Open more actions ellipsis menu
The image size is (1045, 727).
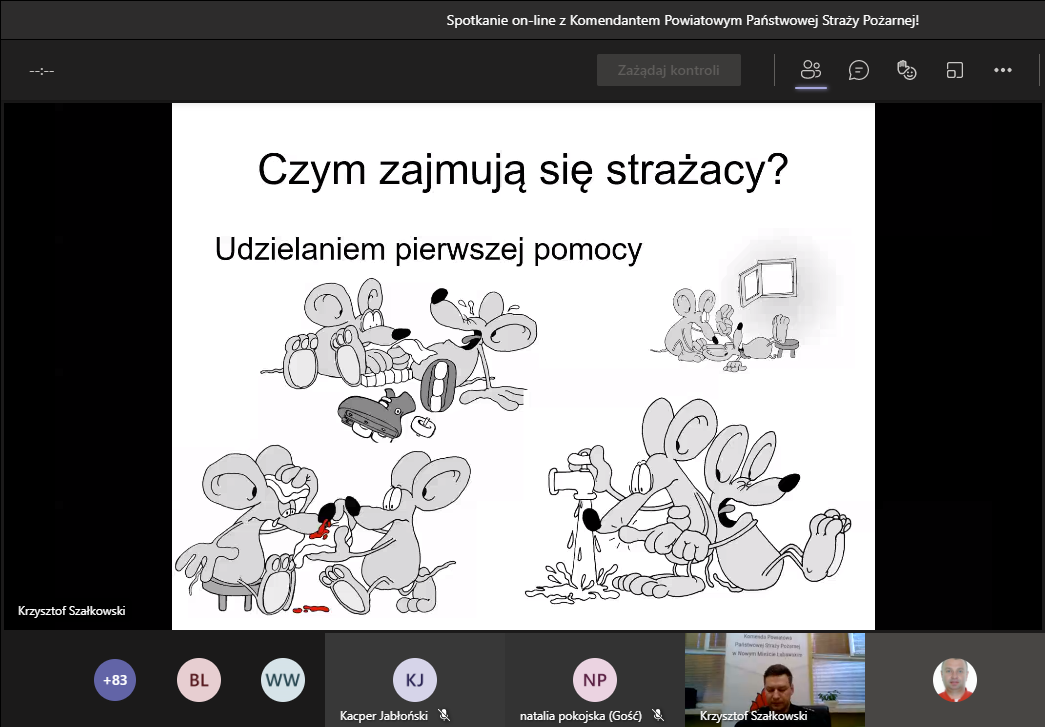pos(1002,70)
